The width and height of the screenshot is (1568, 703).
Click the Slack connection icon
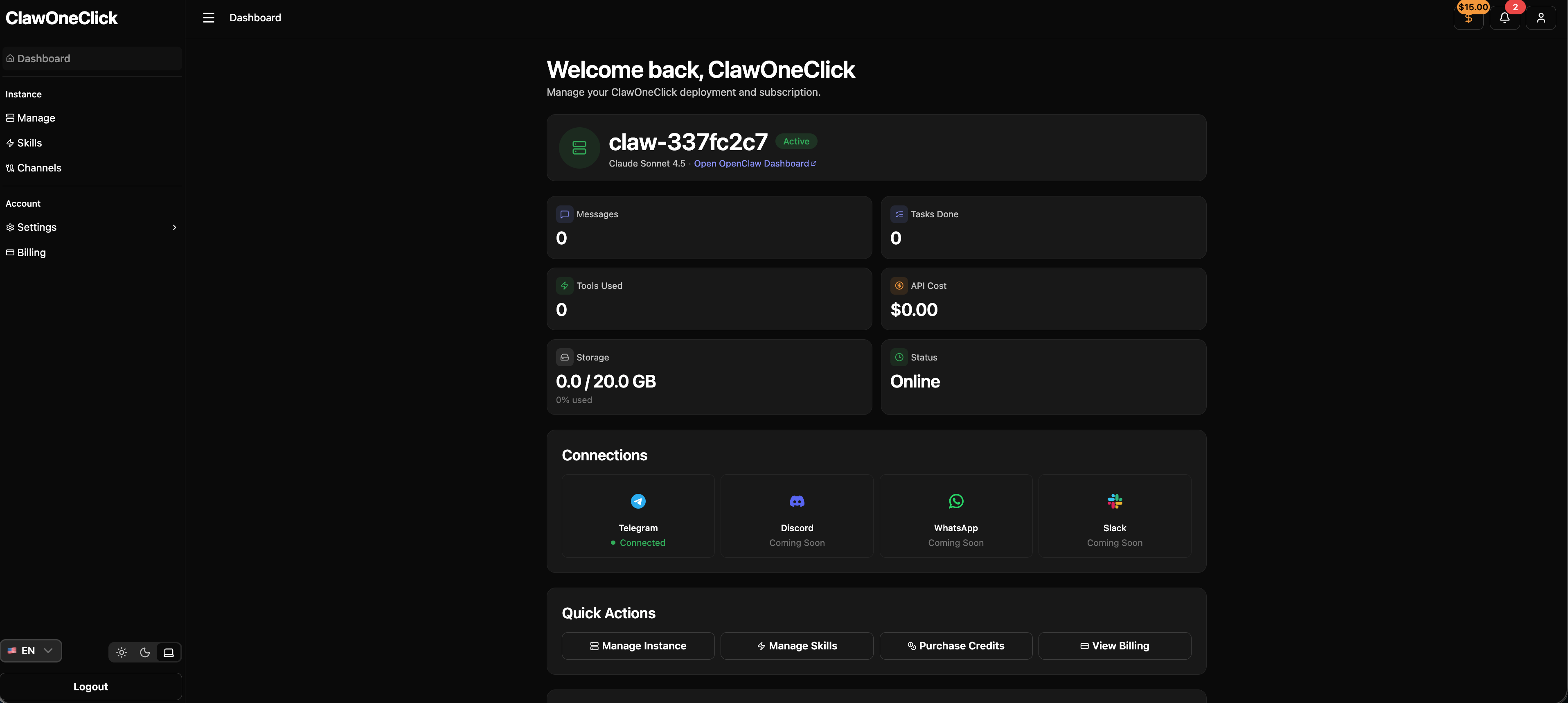coord(1115,501)
